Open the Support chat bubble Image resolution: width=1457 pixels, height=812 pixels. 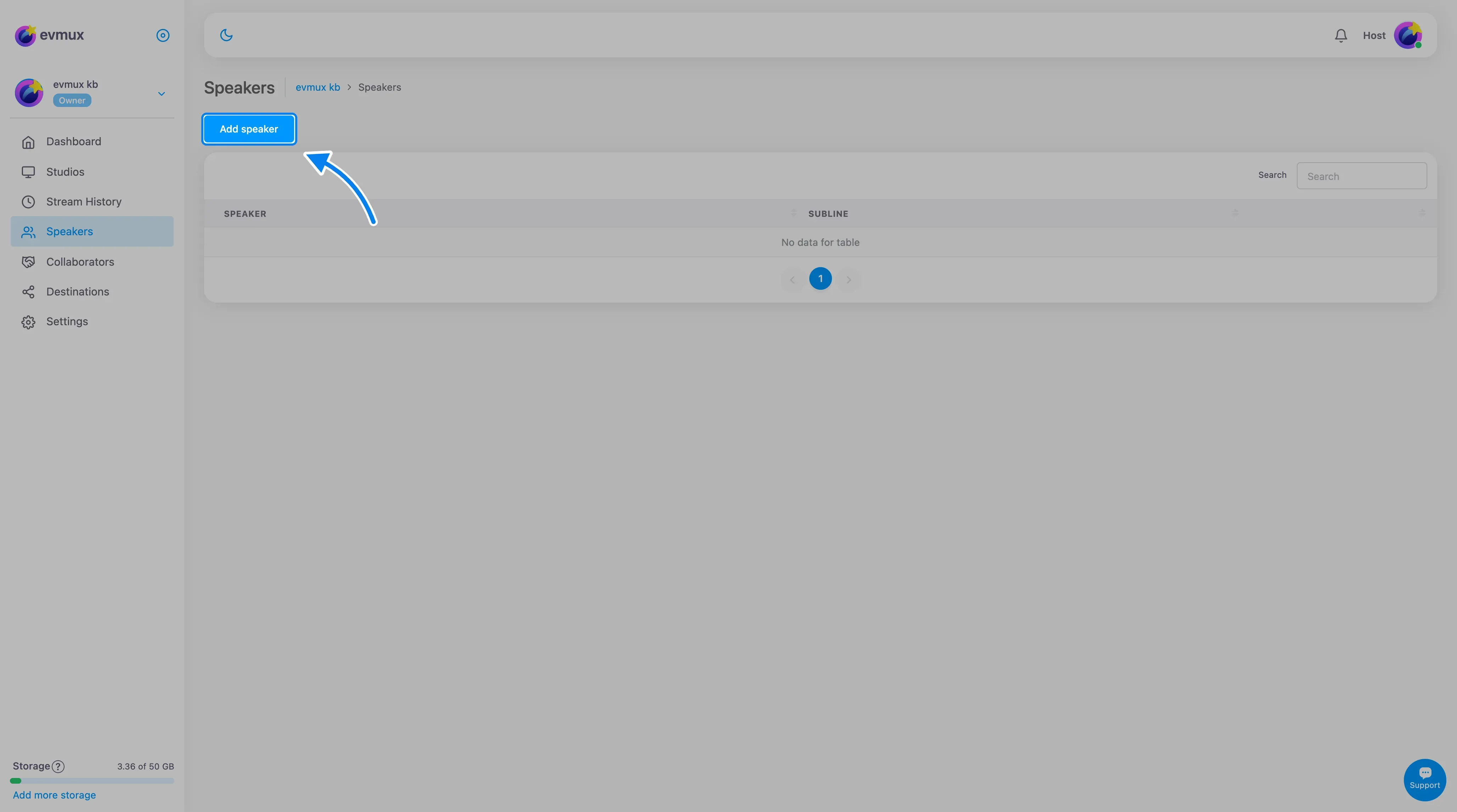[x=1424, y=779]
